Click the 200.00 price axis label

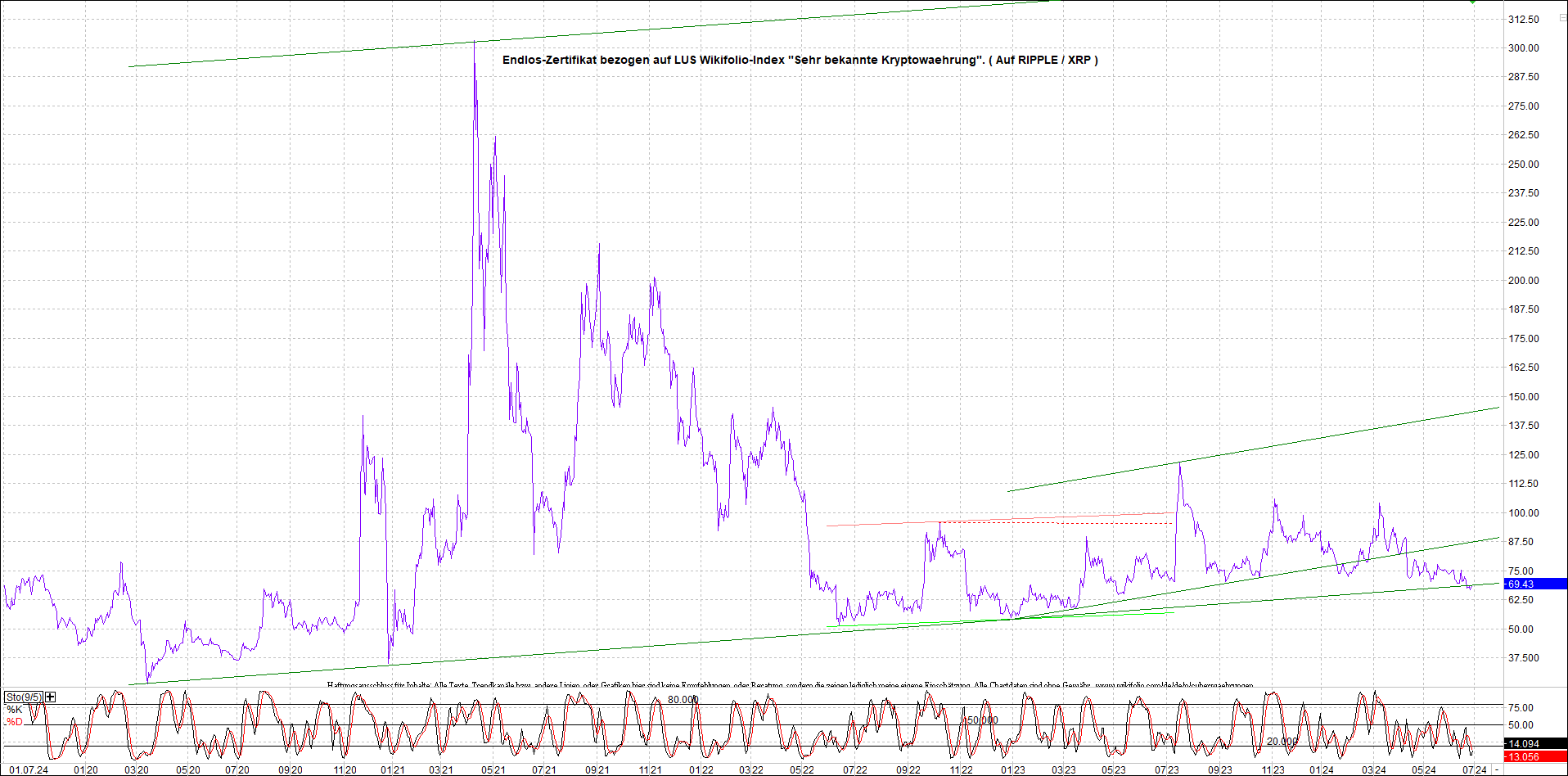1523,280
